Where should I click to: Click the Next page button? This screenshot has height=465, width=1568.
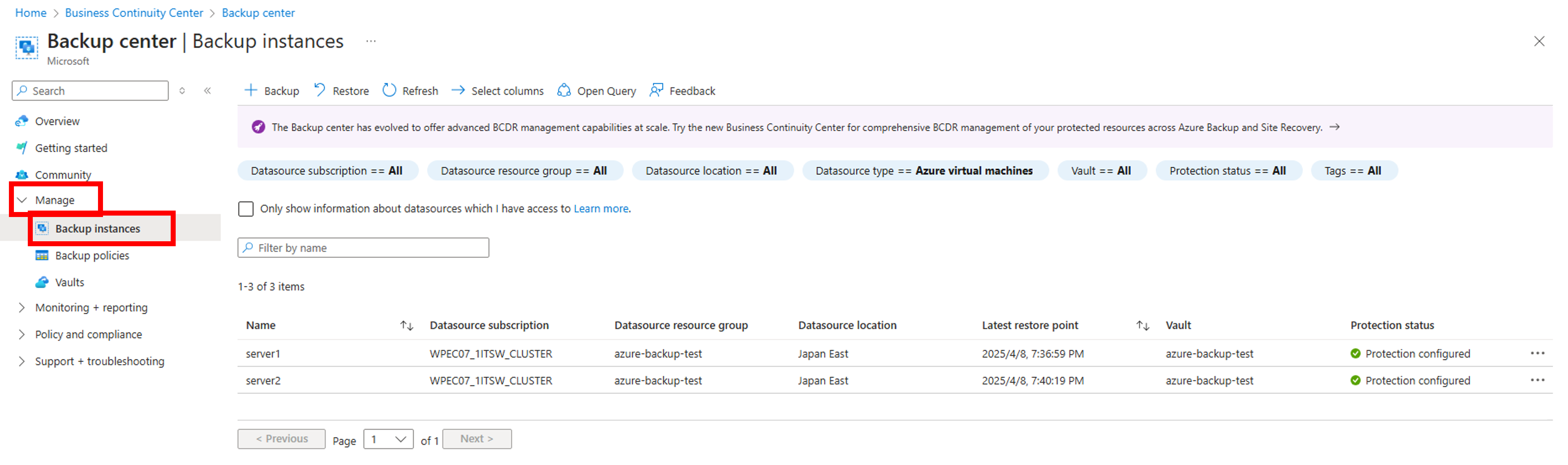476,438
